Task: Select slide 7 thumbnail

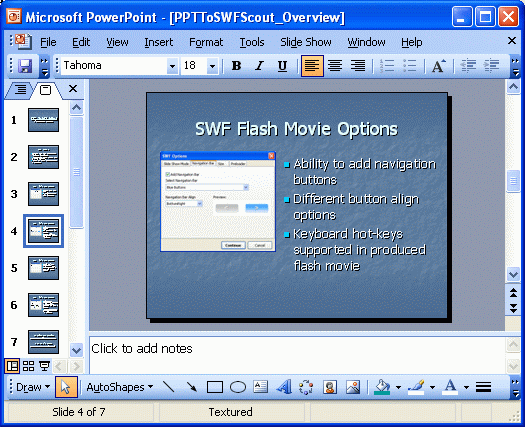Action: pyautogui.click(x=43, y=342)
